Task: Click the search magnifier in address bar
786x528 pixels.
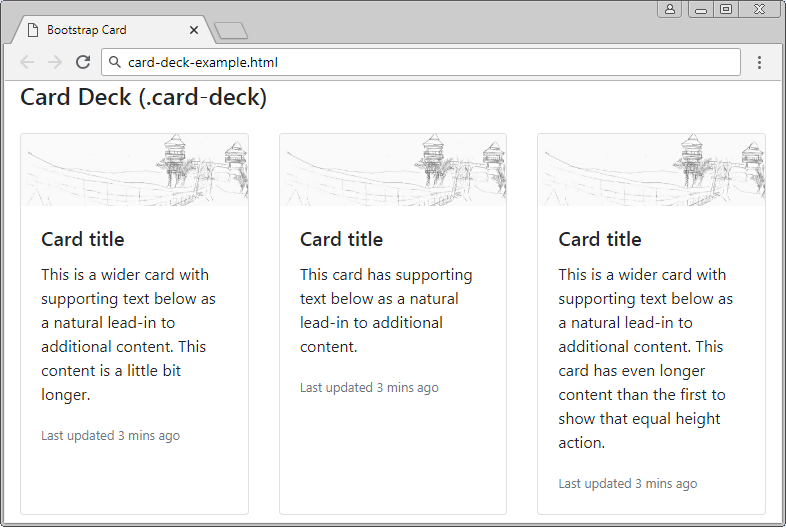Action: tap(115, 62)
